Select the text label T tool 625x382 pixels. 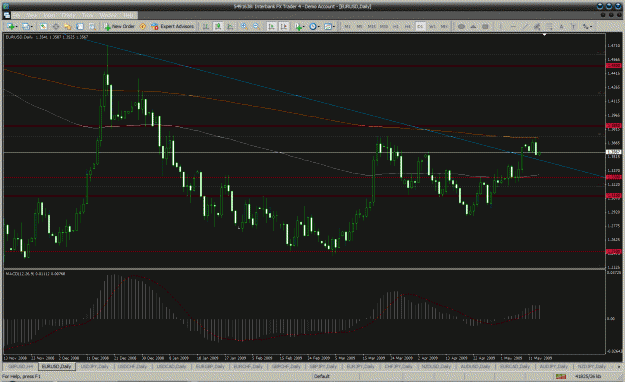(x=574, y=26)
